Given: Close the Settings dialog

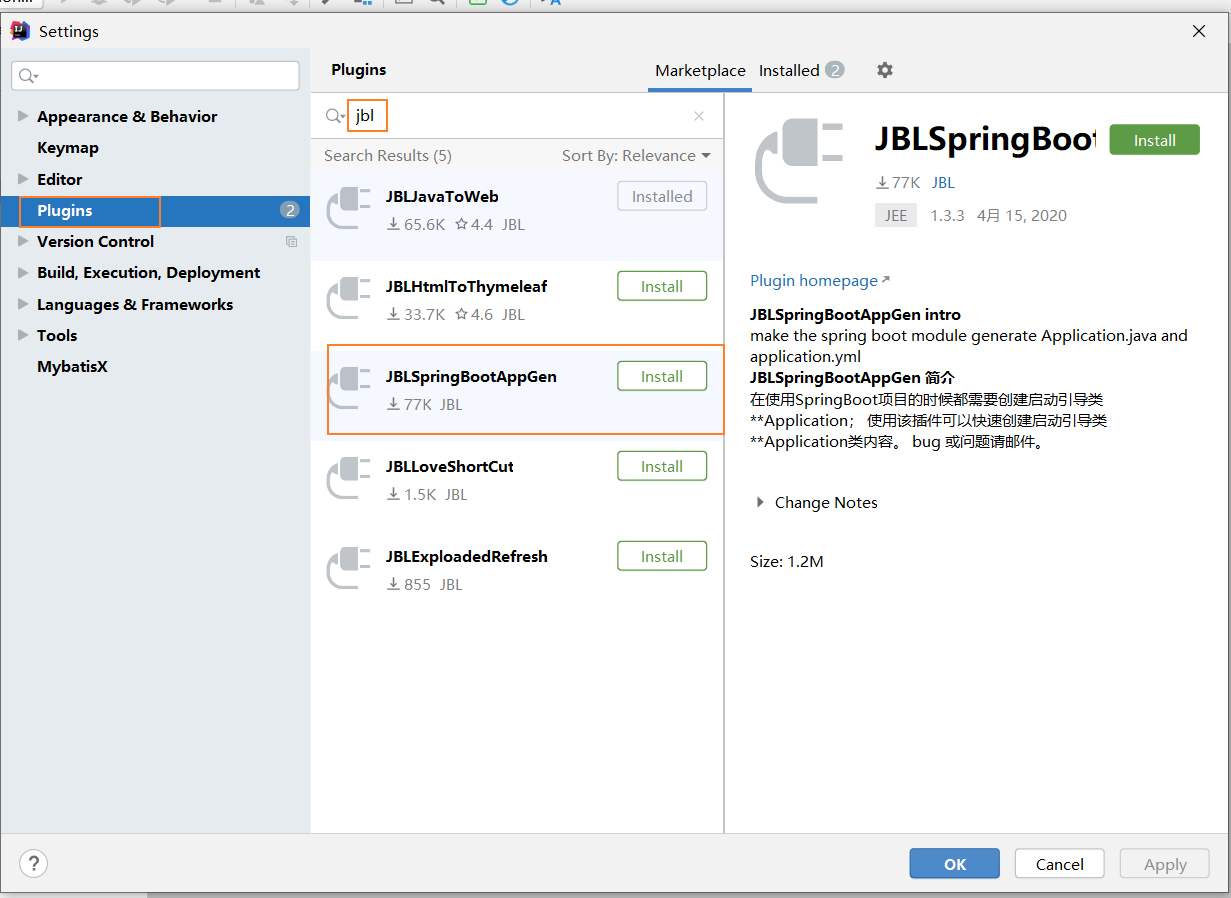Looking at the screenshot, I should (1199, 31).
